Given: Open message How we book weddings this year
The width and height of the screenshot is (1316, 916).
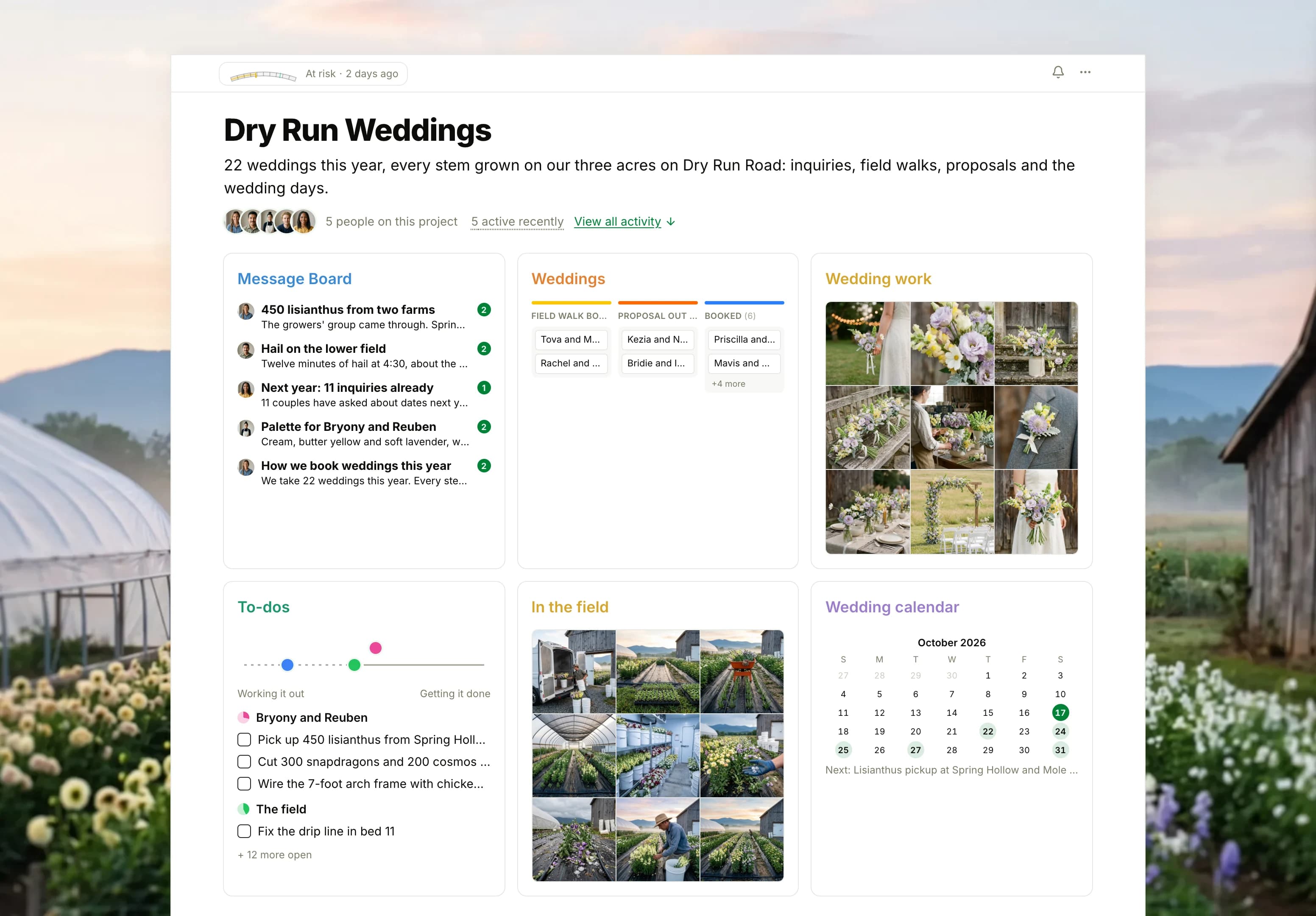Looking at the screenshot, I should pos(364,472).
